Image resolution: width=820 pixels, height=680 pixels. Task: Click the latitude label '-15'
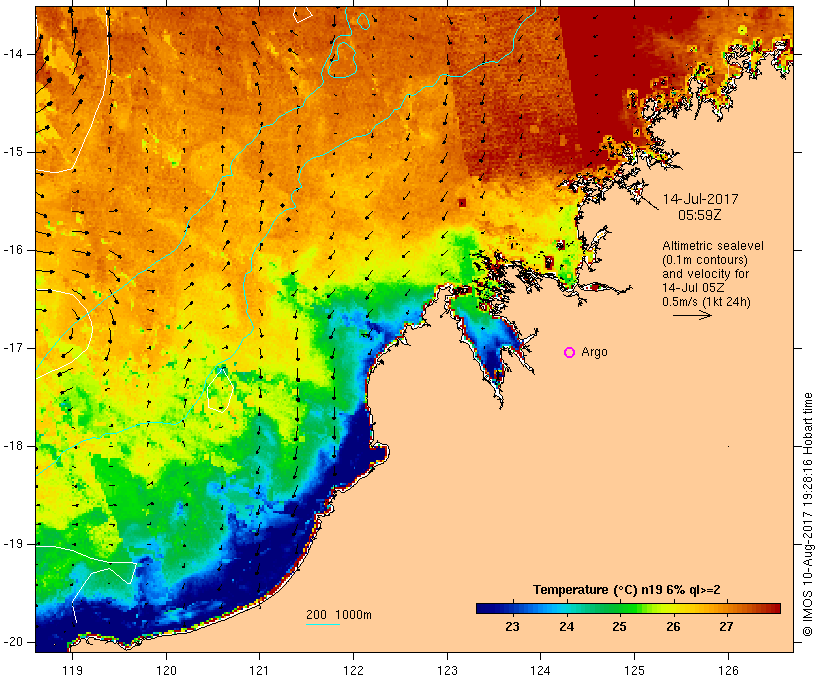[12, 152]
